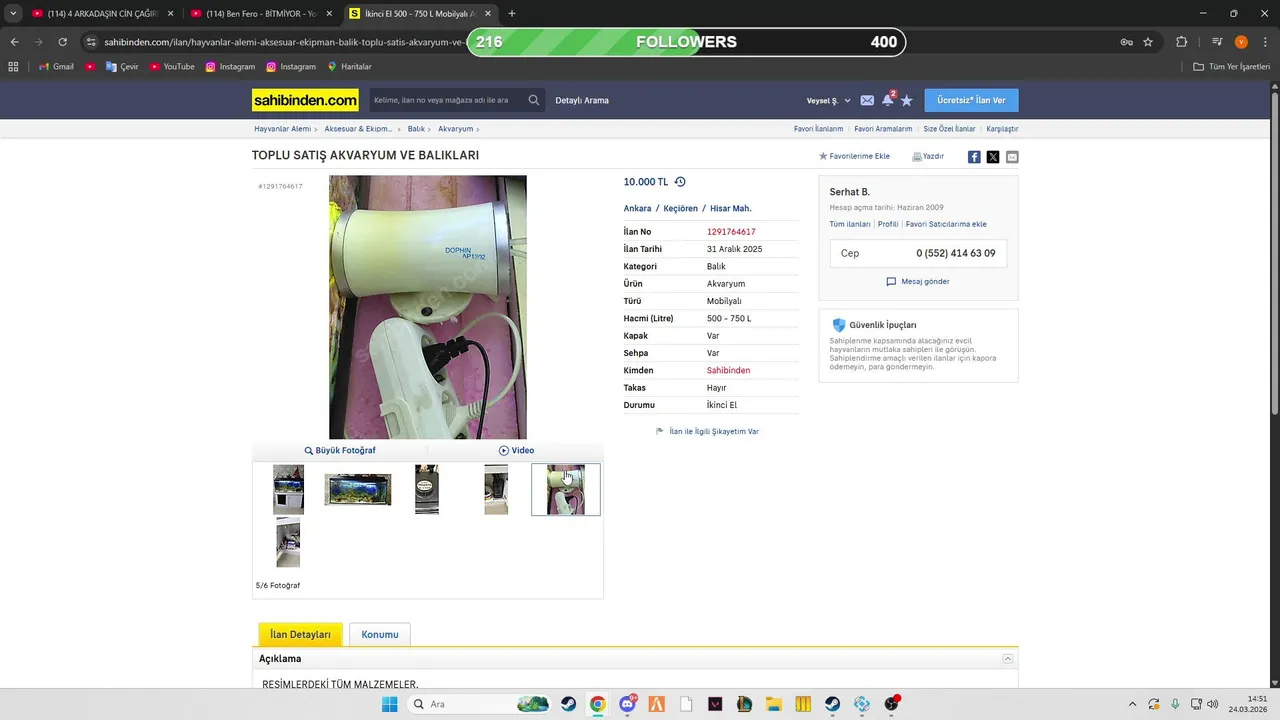Open Büyük Fotoğraf view

click(340, 450)
